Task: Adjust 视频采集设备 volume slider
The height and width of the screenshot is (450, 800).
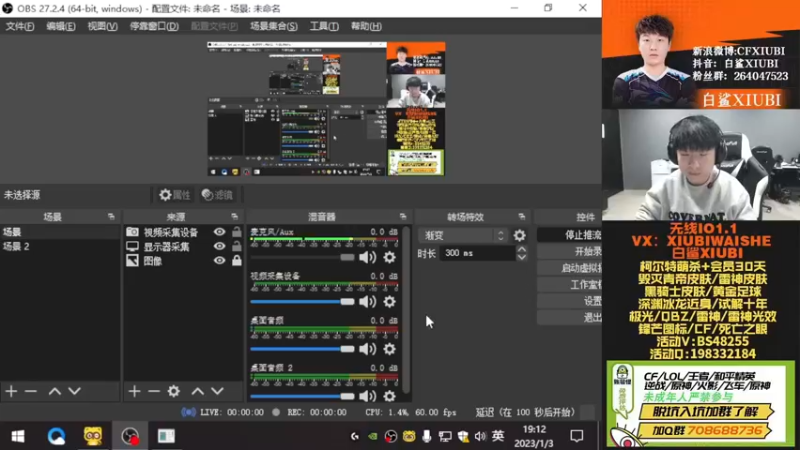Action: coord(302,302)
